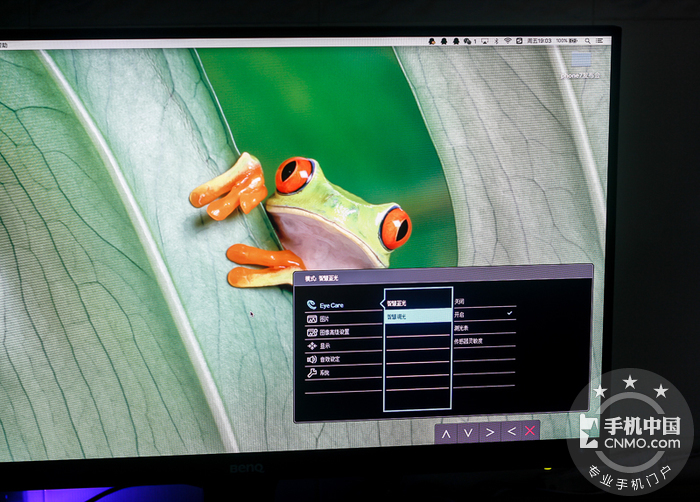Select the 关闭 off option
The image size is (700, 502).
[484, 301]
